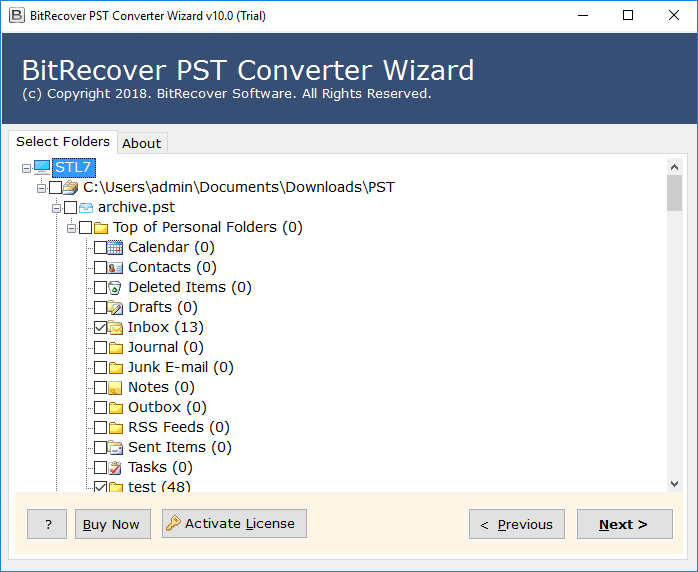Tick the Junk E-mail checkbox

click(x=101, y=368)
